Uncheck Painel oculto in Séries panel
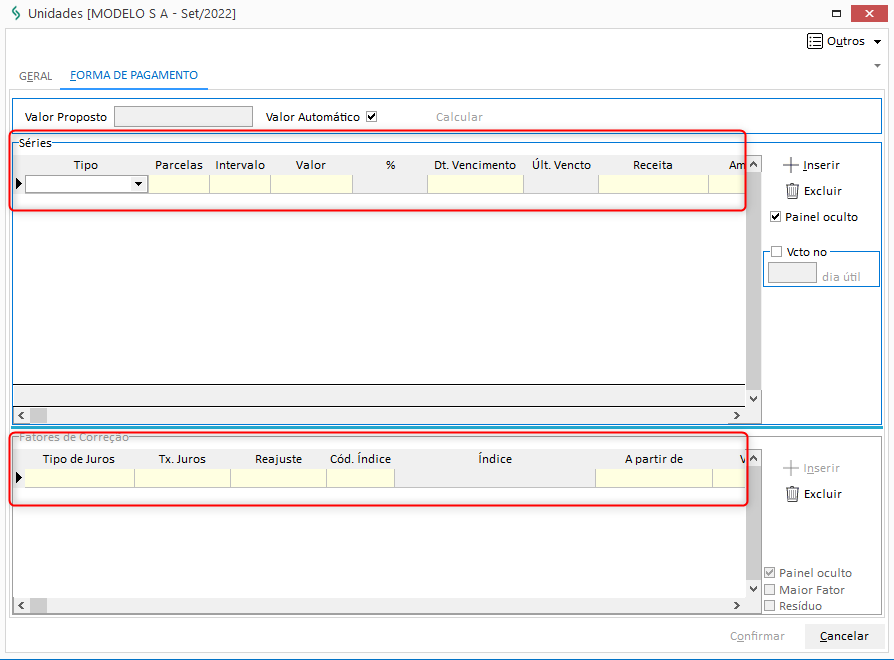Screen dimensions: 894x660 pyautogui.click(x=775, y=217)
